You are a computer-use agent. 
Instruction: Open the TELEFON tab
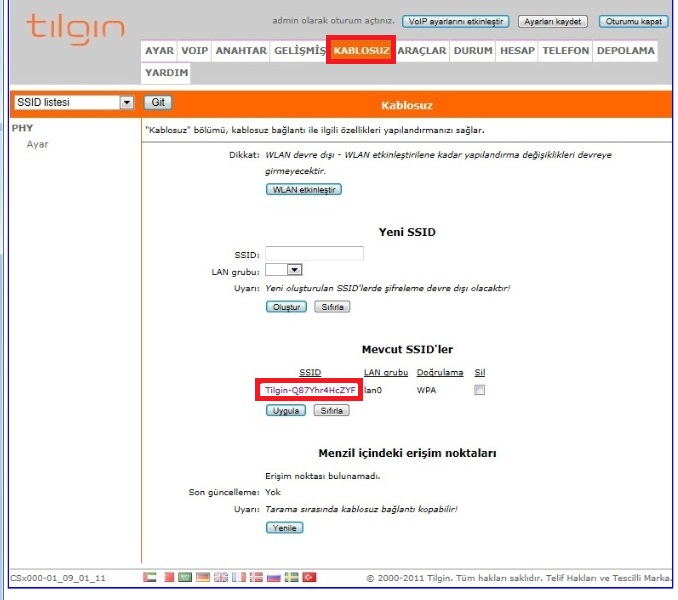566,51
